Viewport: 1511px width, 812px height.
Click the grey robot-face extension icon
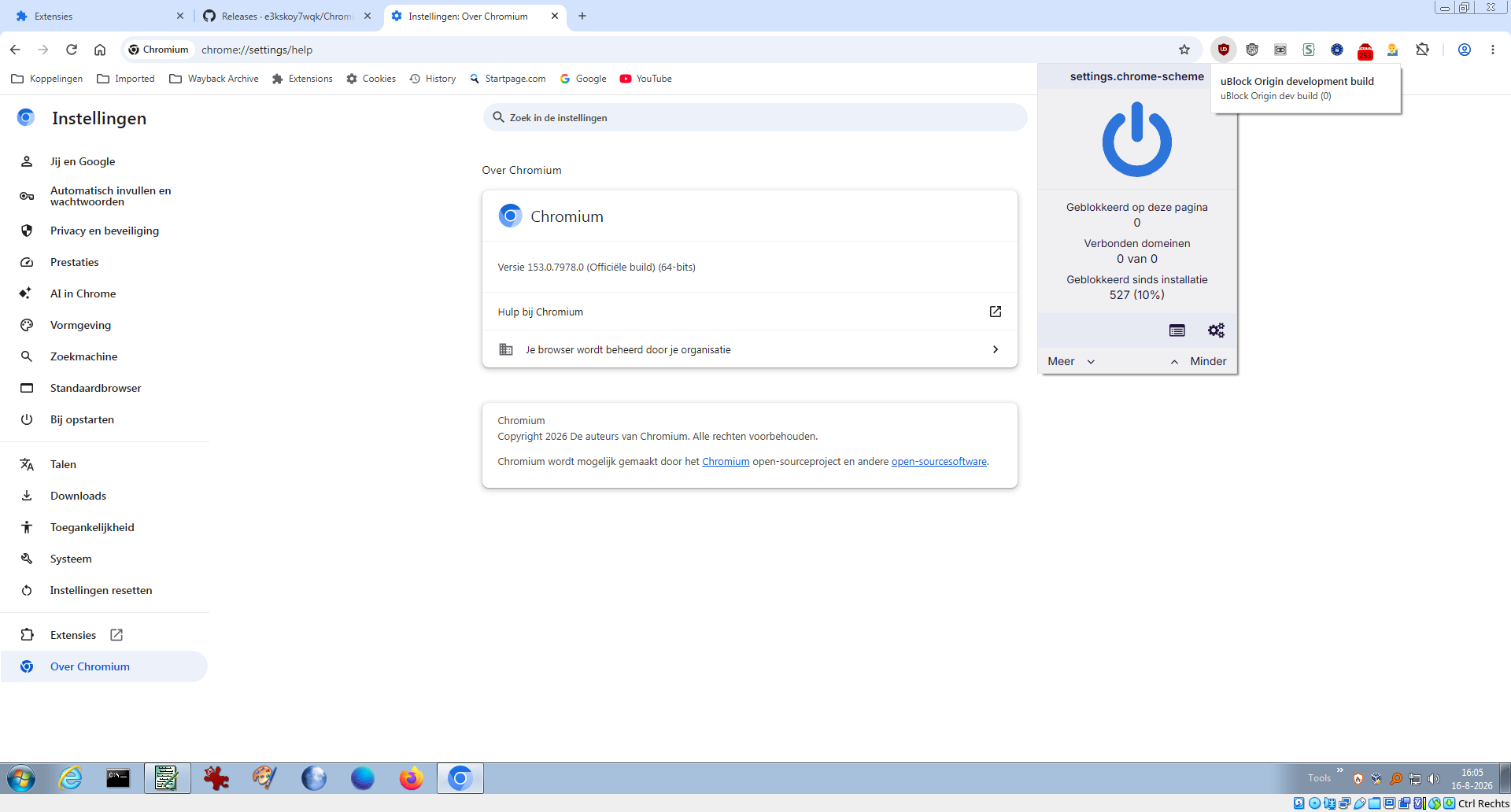coord(1280,50)
